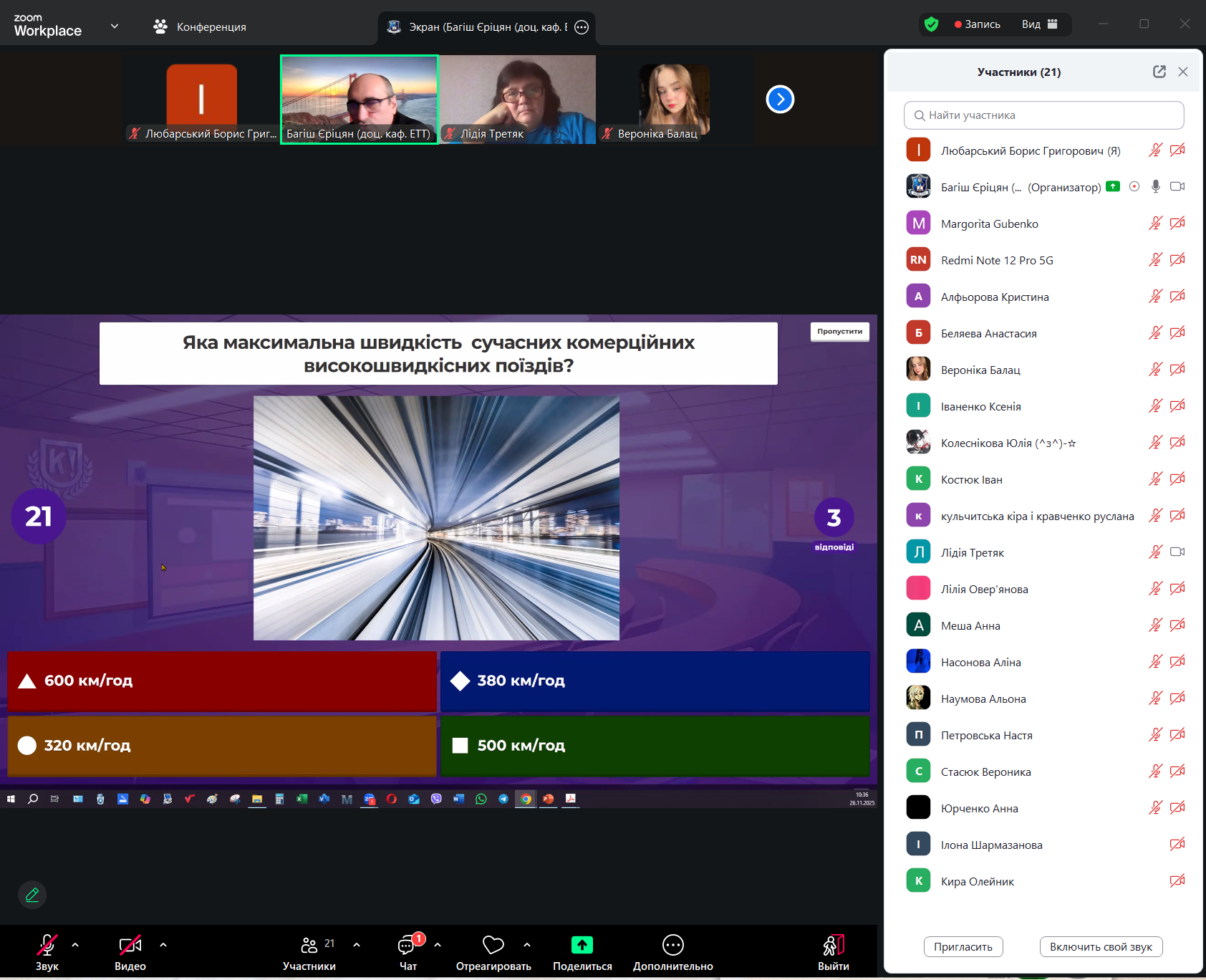Viewport: 1206px width, 980px height.
Task: Click the Включить свой звук button
Action: point(1101,947)
